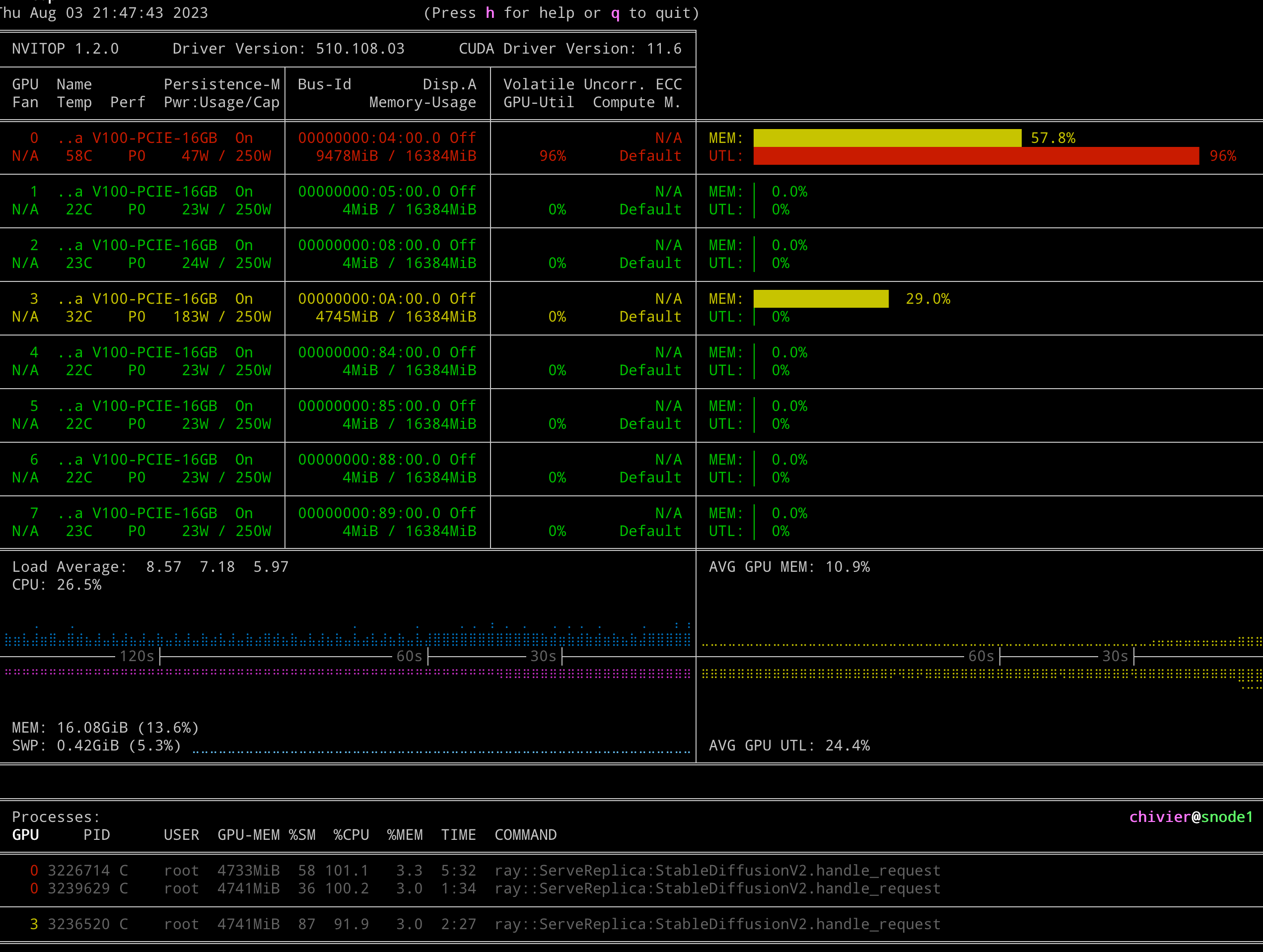Click the GPU-MEM column header
The height and width of the screenshot is (952, 1263).
[248, 835]
